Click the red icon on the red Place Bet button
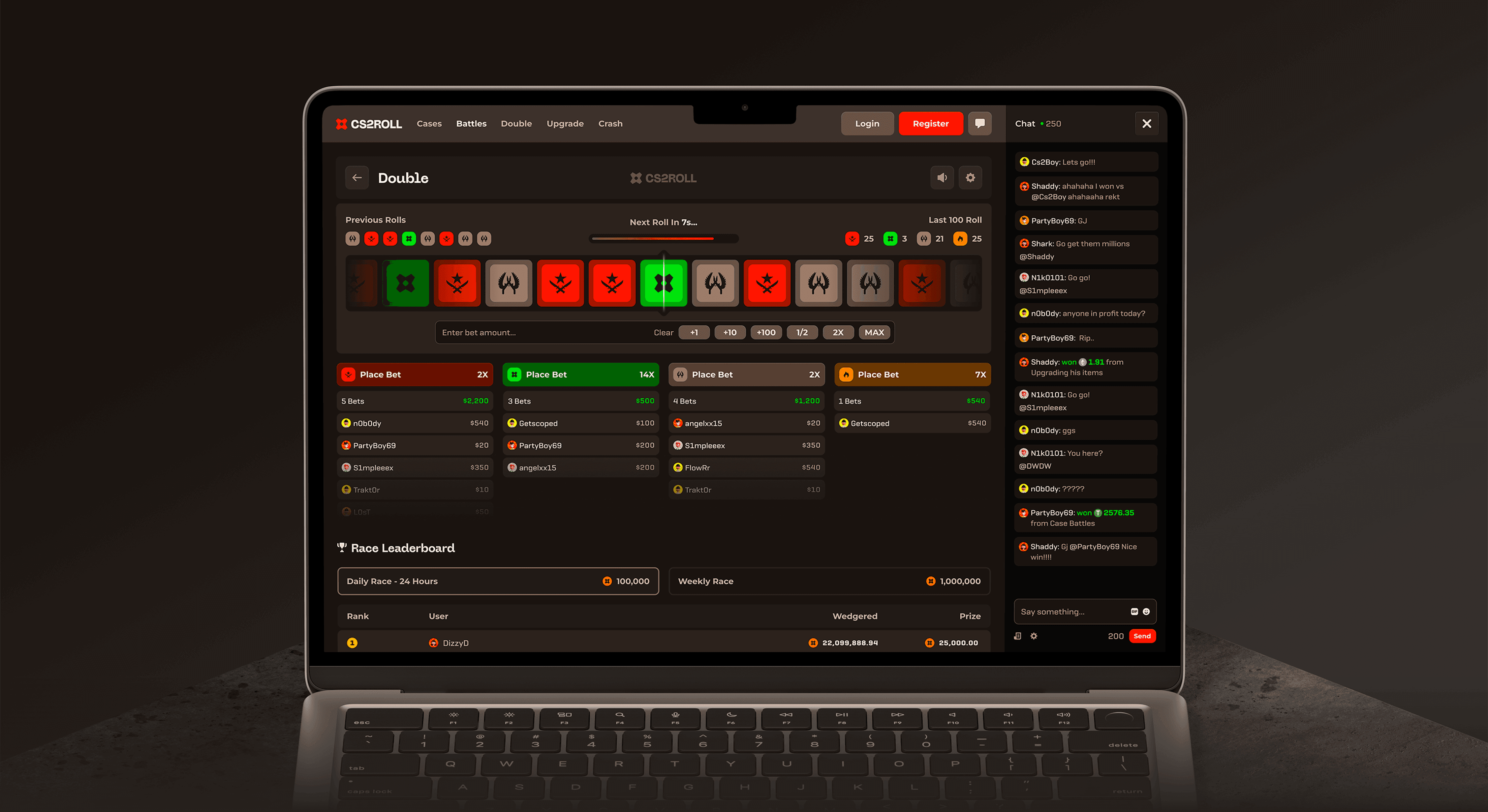The image size is (1488, 812). tap(348, 374)
